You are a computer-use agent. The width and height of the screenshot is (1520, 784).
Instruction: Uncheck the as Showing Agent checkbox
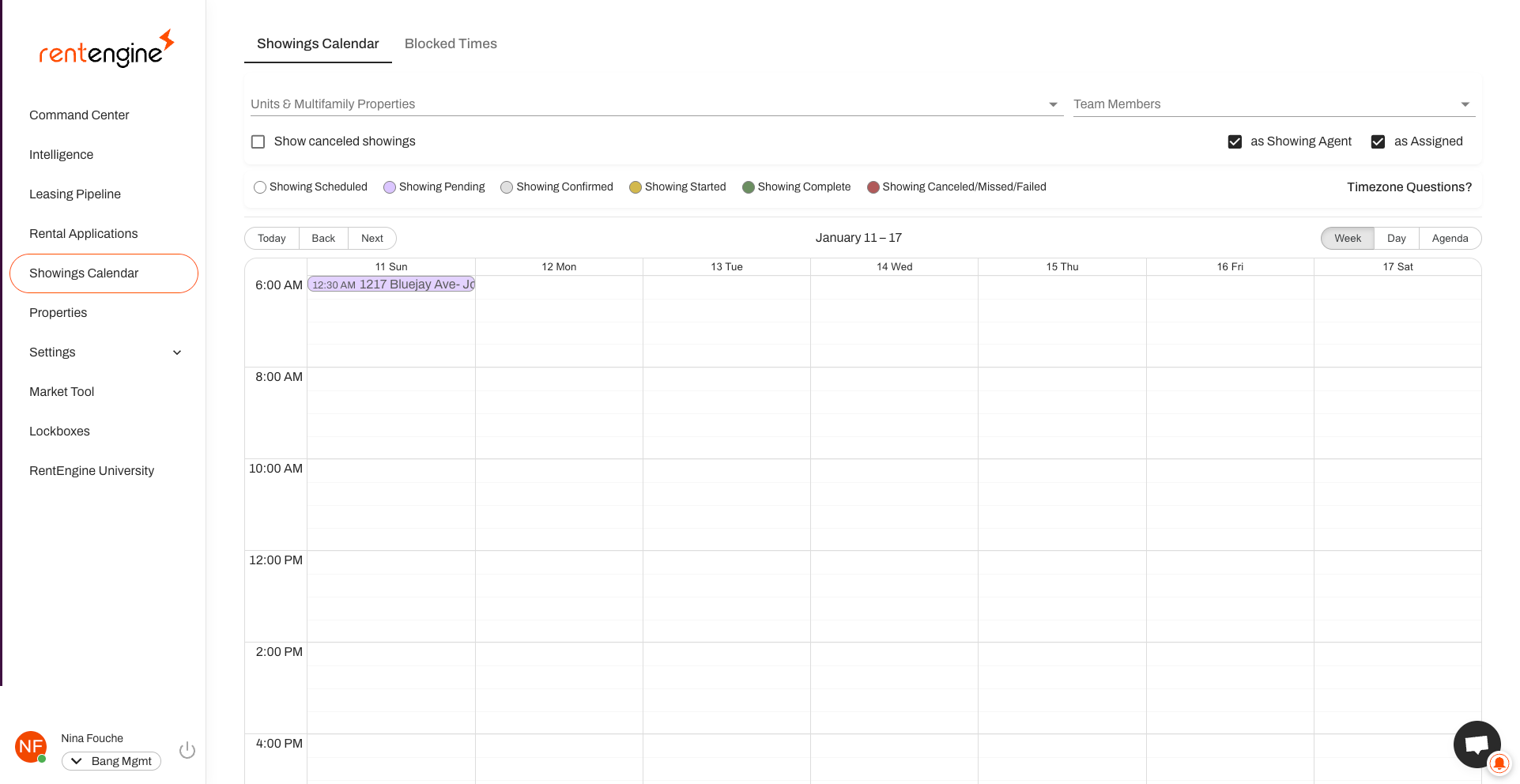click(x=1235, y=141)
